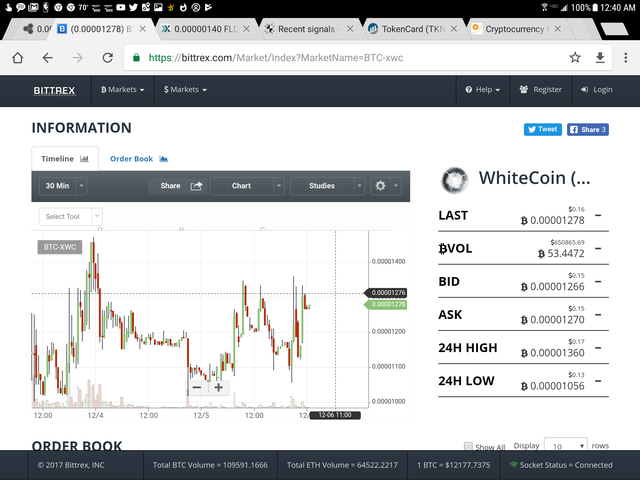
Task: Expand the gear settings dropdown arrow
Action: pos(396,186)
